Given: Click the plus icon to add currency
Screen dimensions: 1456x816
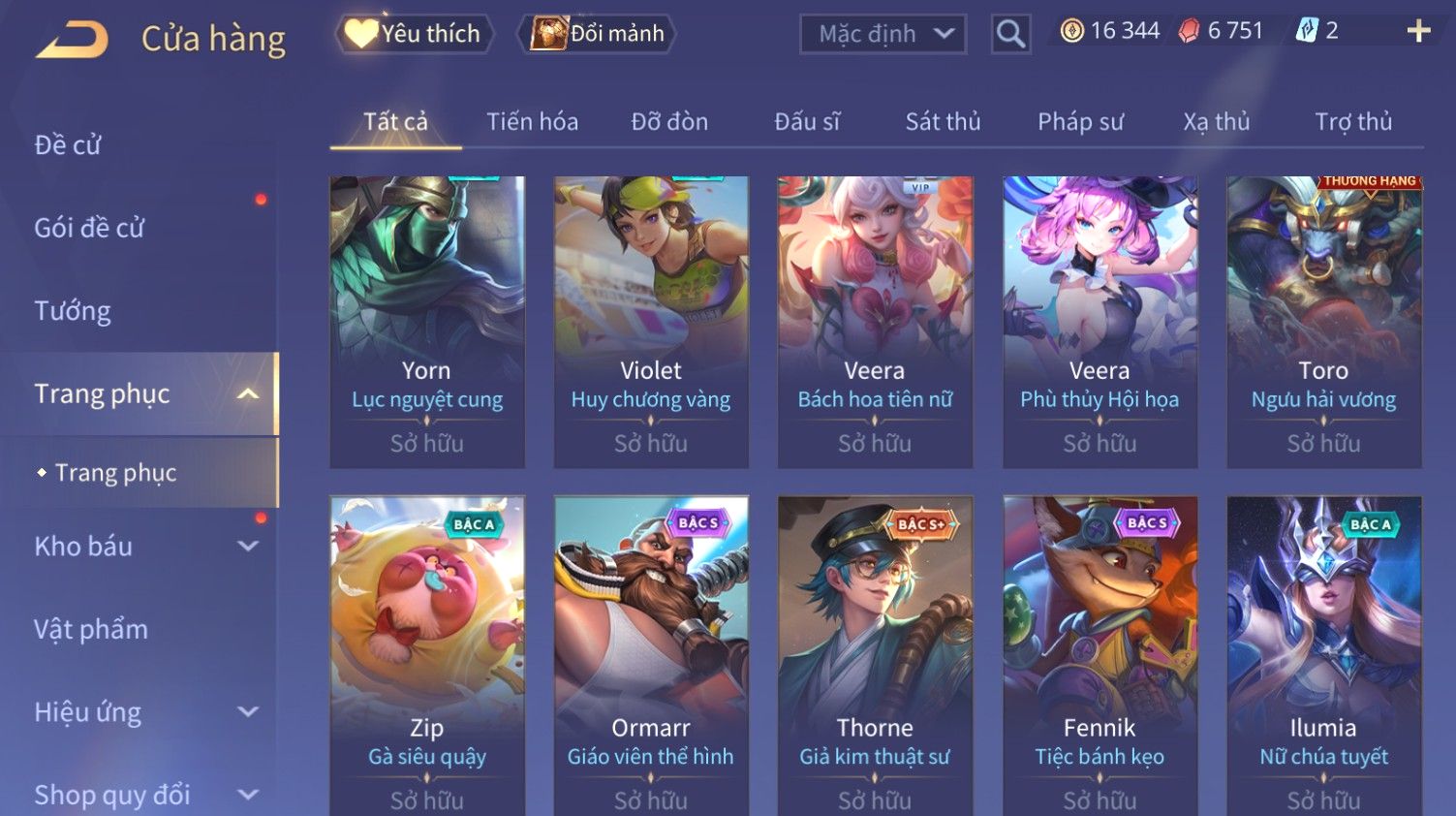Looking at the screenshot, I should [1418, 32].
